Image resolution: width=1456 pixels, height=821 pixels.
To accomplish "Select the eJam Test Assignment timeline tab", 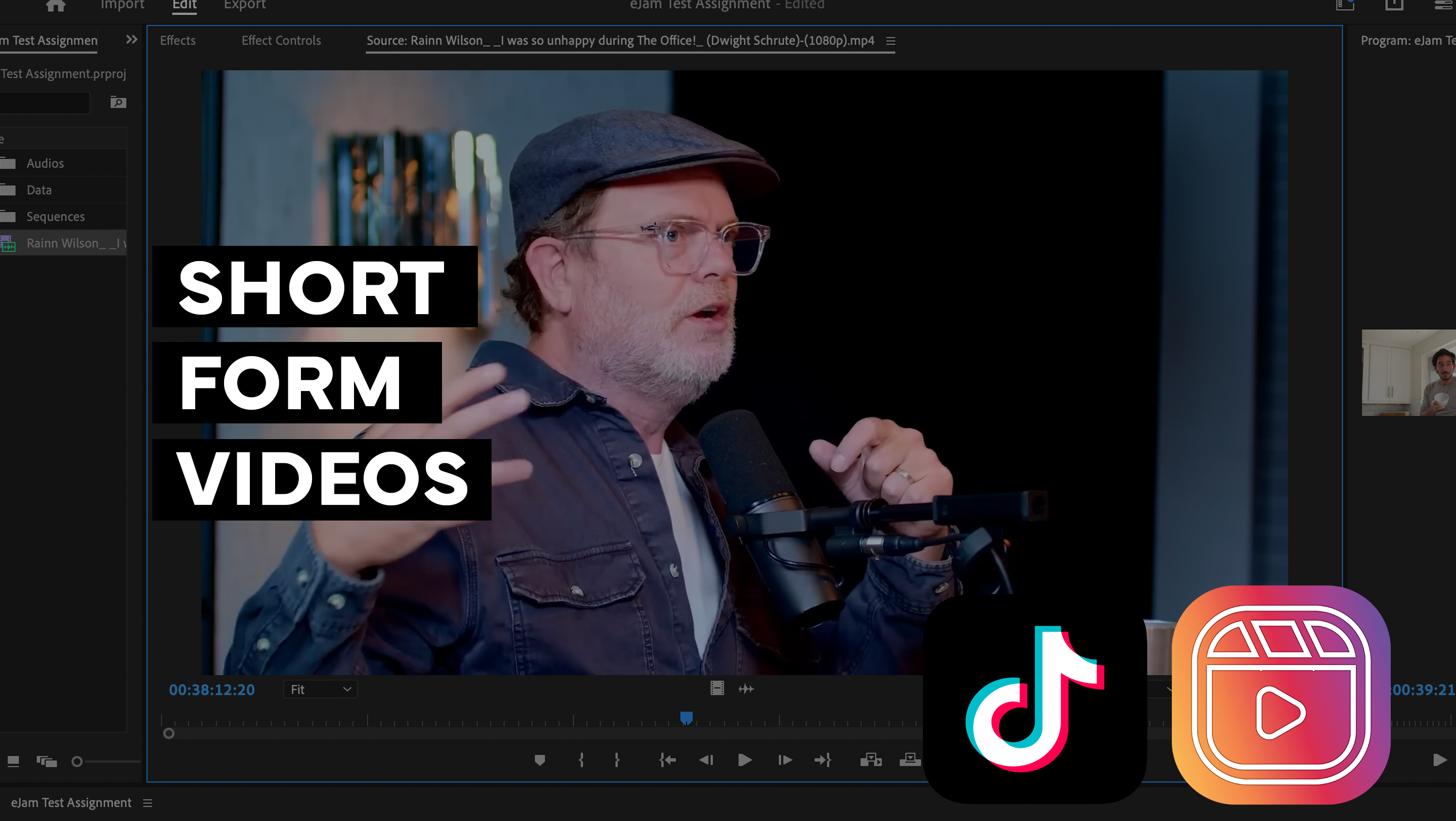I will [x=71, y=802].
